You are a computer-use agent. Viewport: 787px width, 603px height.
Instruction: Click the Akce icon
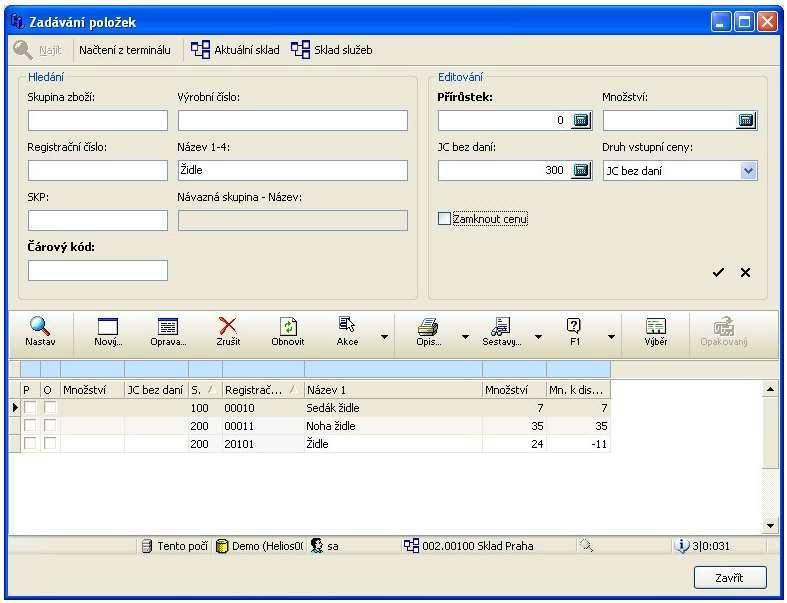[347, 325]
